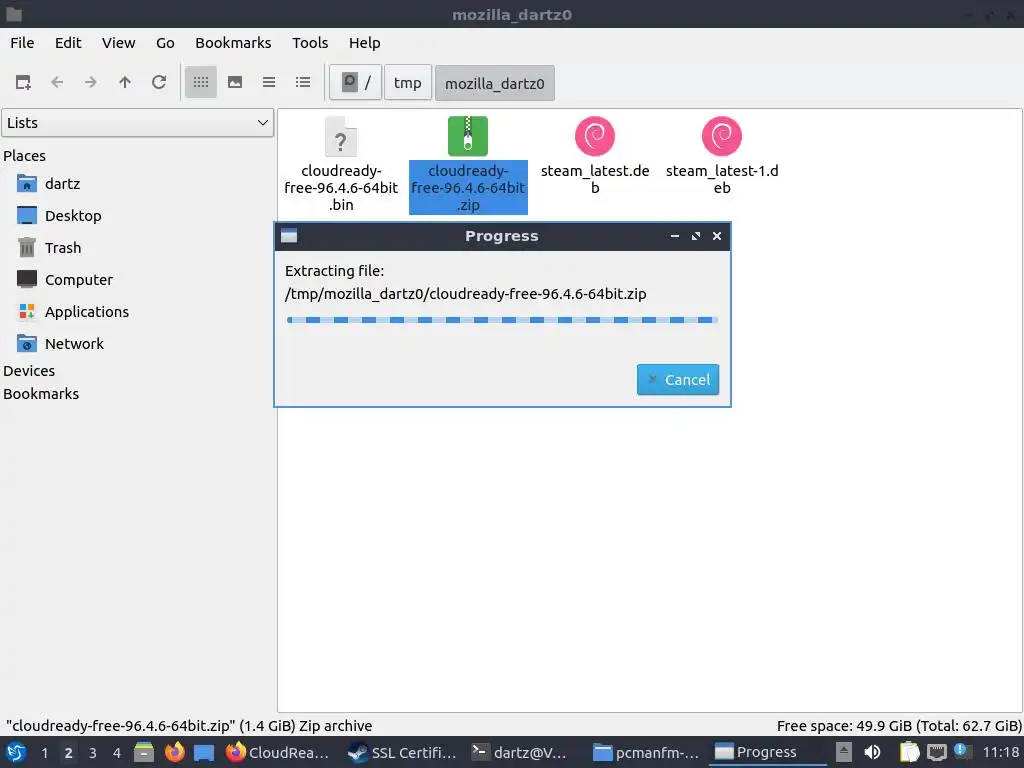Click the pcmanfm title bar folder icon

(14, 14)
